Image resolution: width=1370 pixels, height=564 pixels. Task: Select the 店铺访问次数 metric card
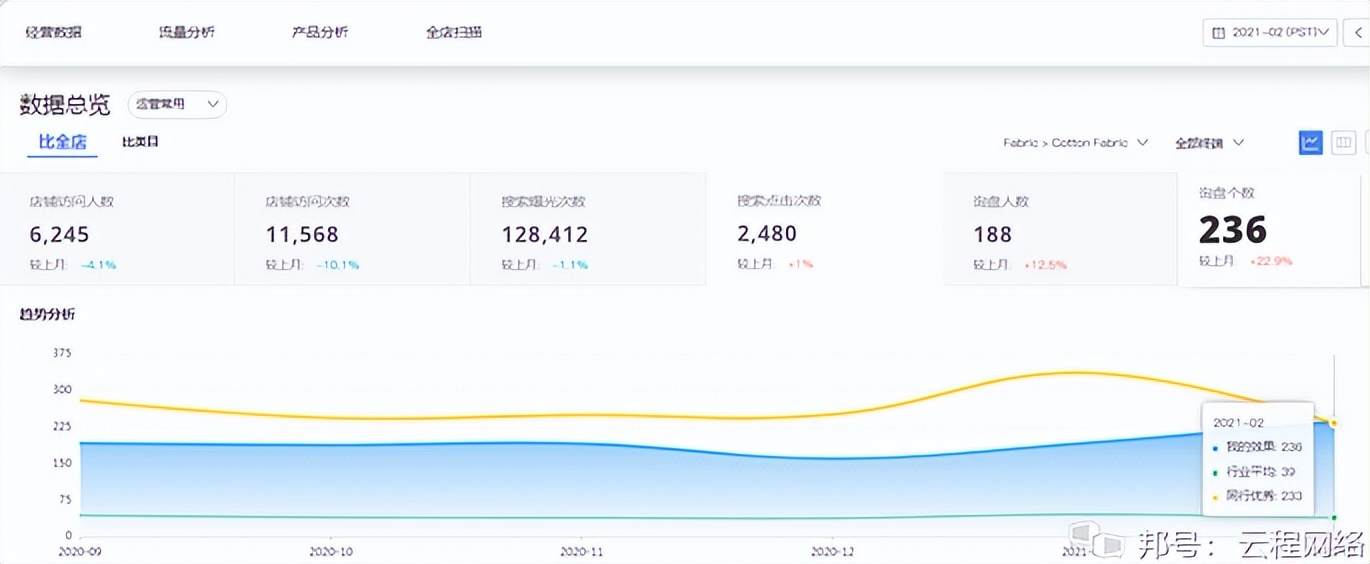point(352,229)
